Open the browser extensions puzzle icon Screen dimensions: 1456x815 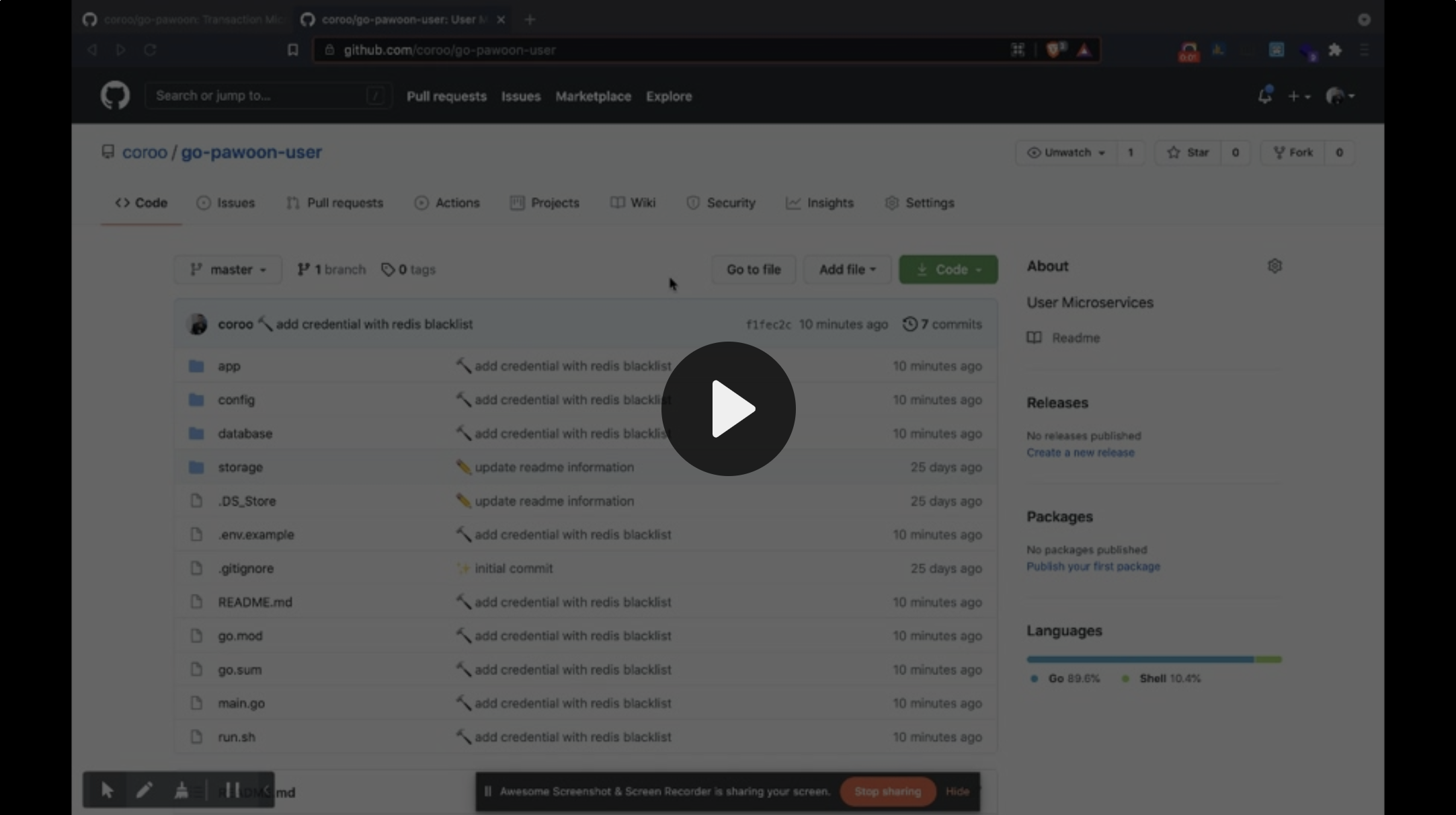click(1335, 50)
